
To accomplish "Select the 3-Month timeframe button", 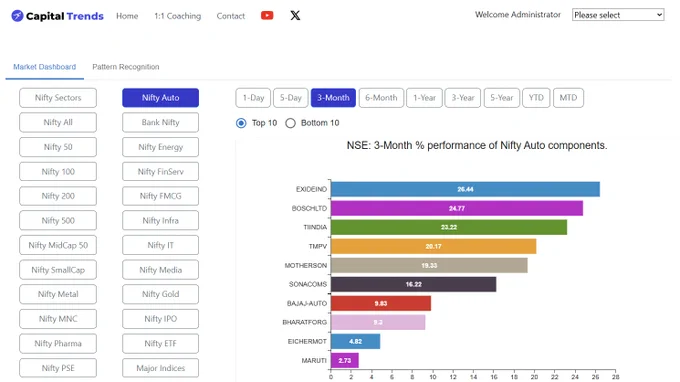I will pyautogui.click(x=333, y=98).
